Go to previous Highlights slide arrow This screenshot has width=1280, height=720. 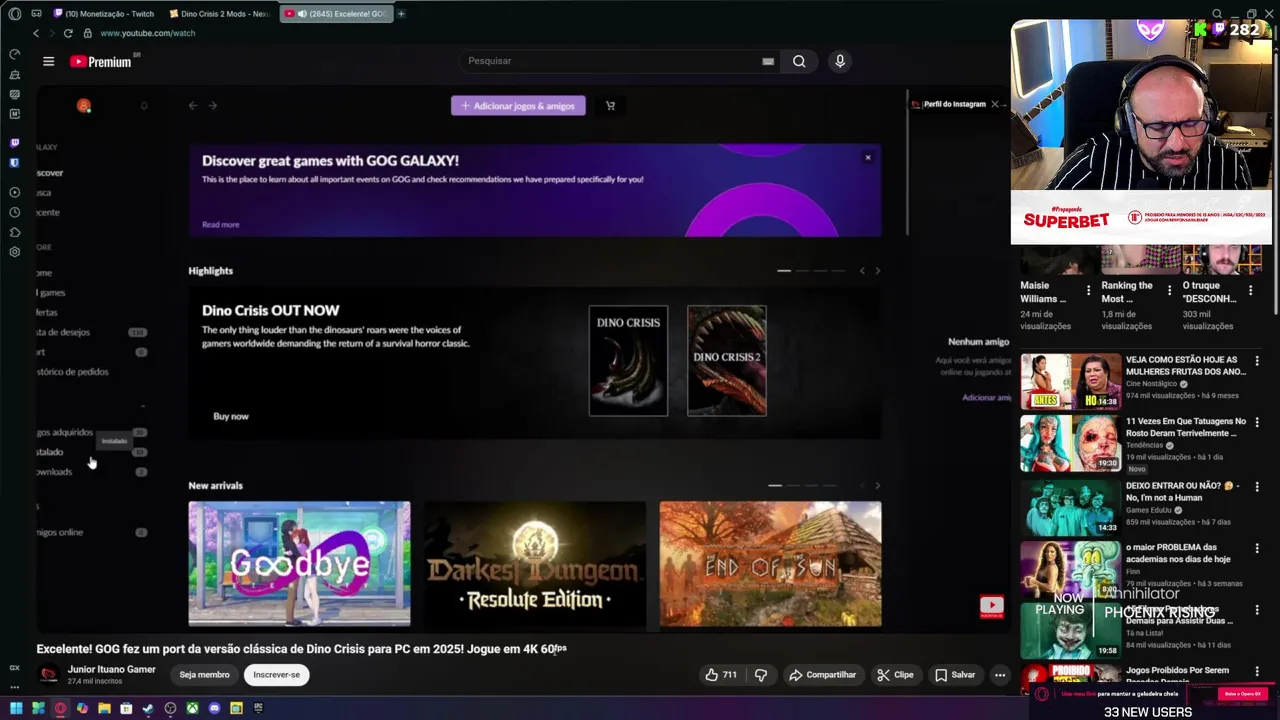click(x=862, y=271)
